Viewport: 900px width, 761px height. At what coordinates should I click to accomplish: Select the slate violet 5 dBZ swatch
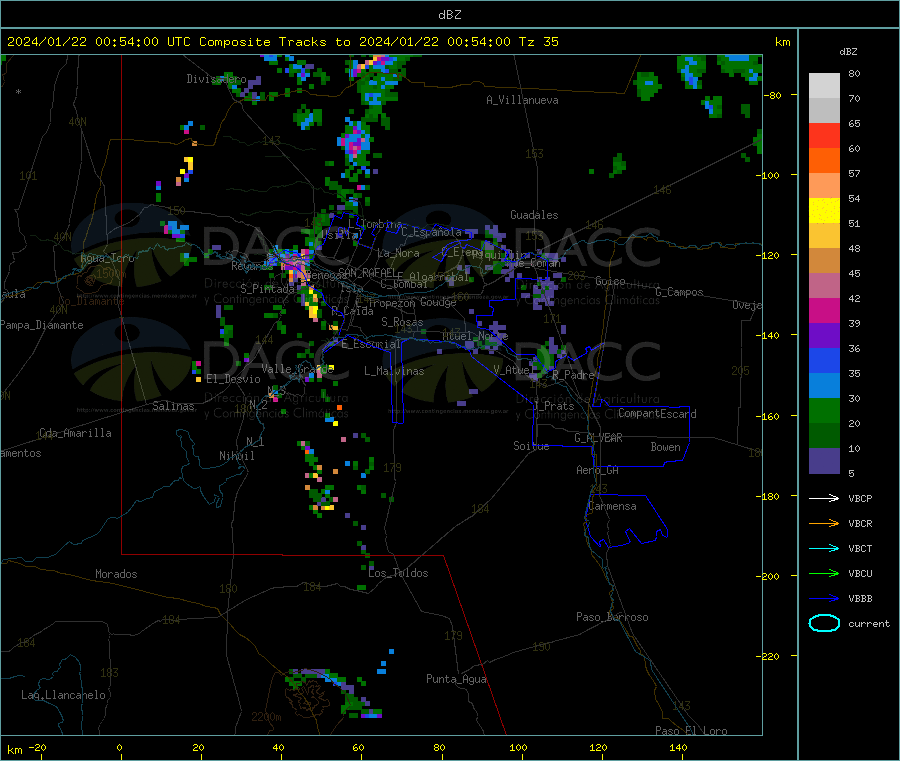pos(824,461)
